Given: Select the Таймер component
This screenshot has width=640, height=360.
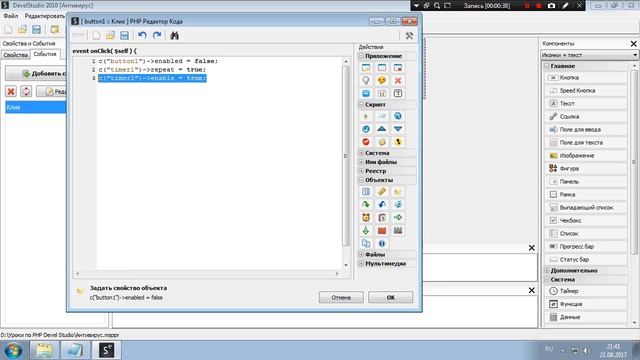Looking at the screenshot, I should point(586,291).
